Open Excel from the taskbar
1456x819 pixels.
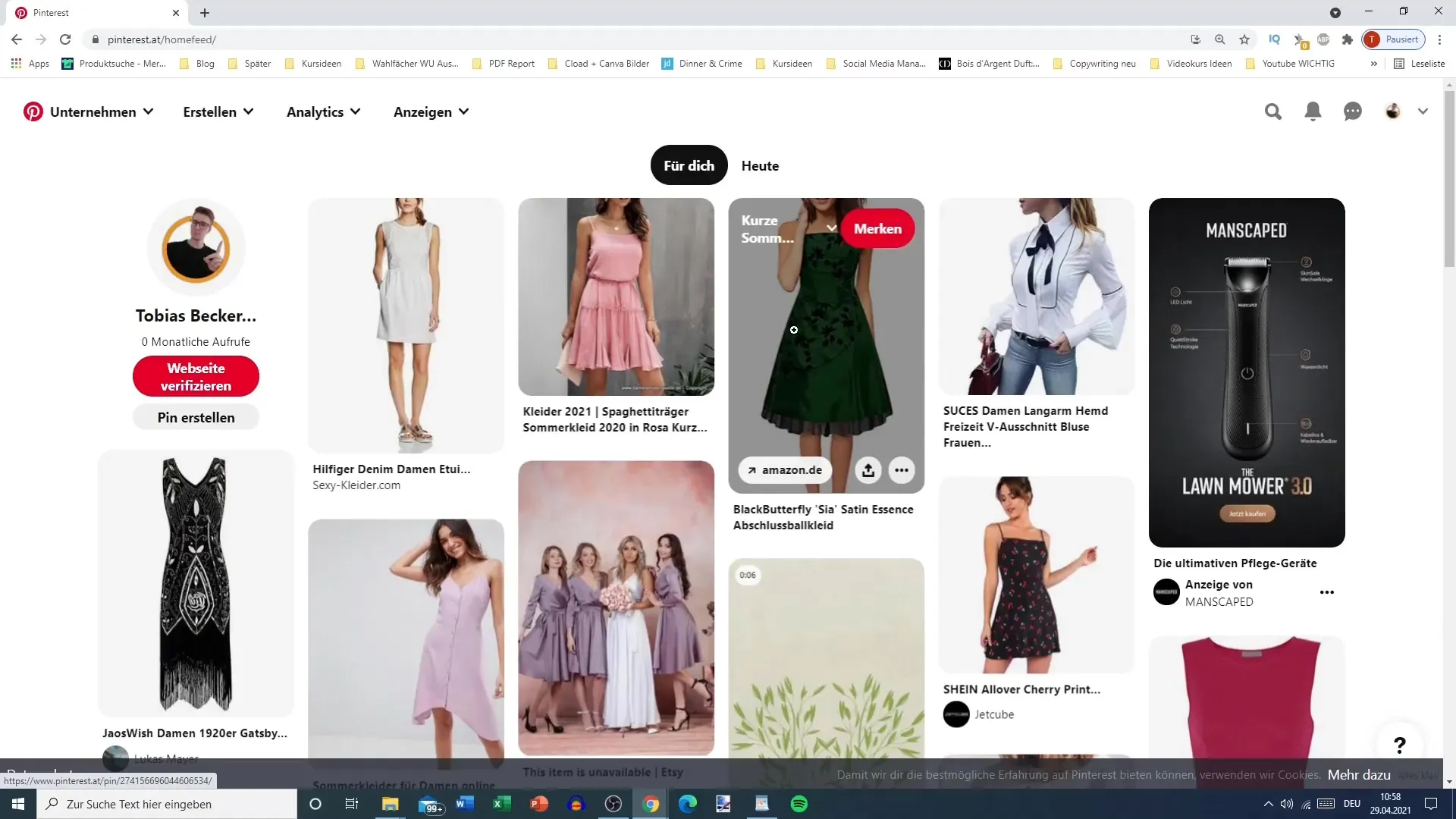pyautogui.click(x=501, y=804)
